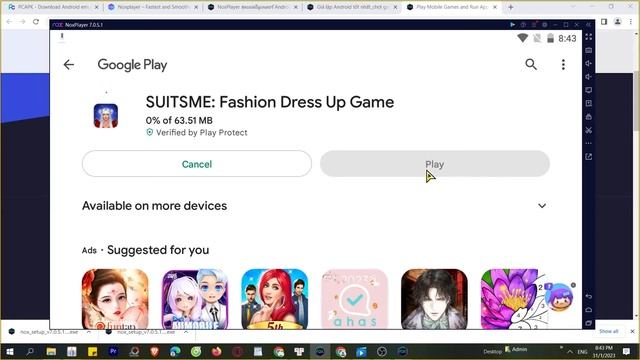The width and height of the screenshot is (640, 360).
Task: Open the browser three-dot menu
Action: coord(631,22)
